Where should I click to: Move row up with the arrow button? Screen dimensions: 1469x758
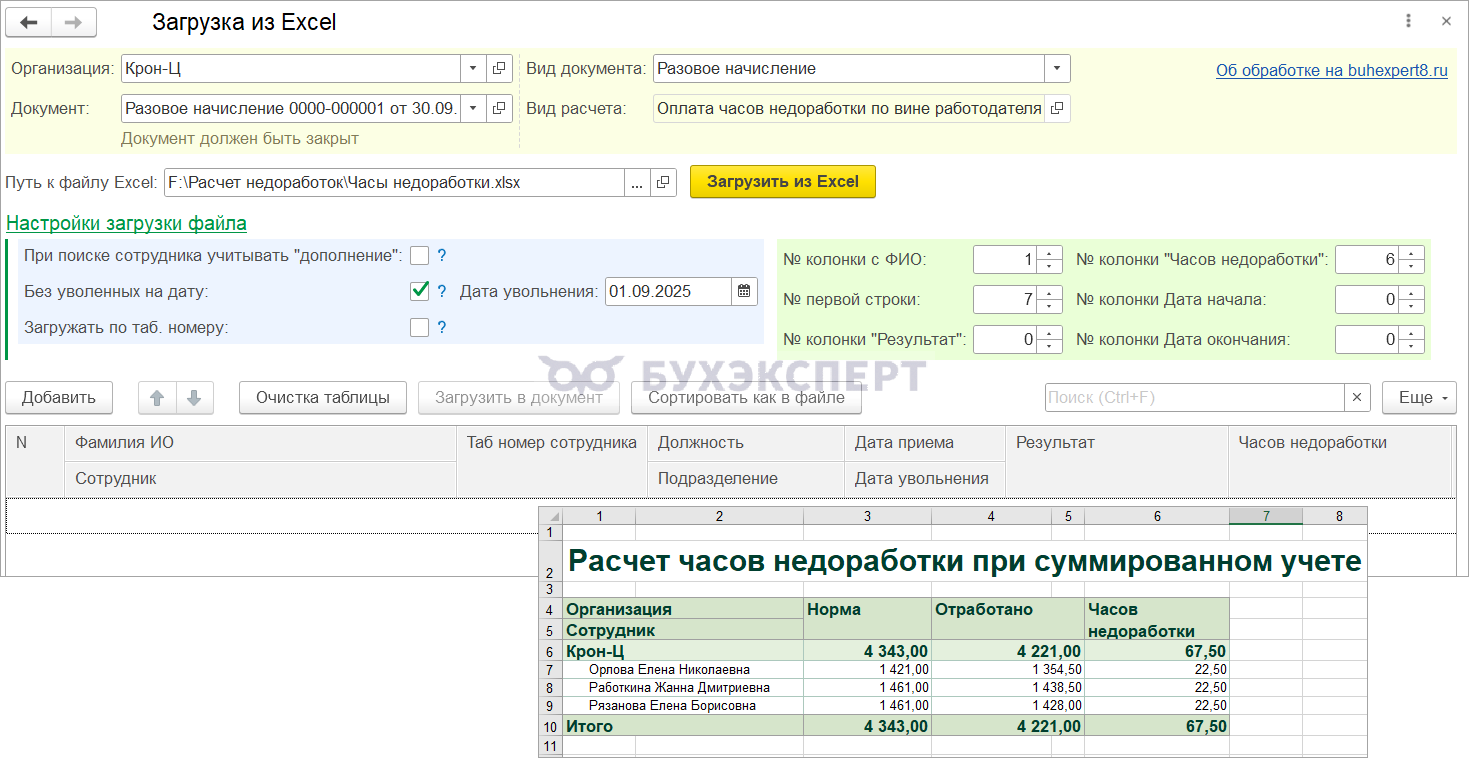[x=157, y=398]
